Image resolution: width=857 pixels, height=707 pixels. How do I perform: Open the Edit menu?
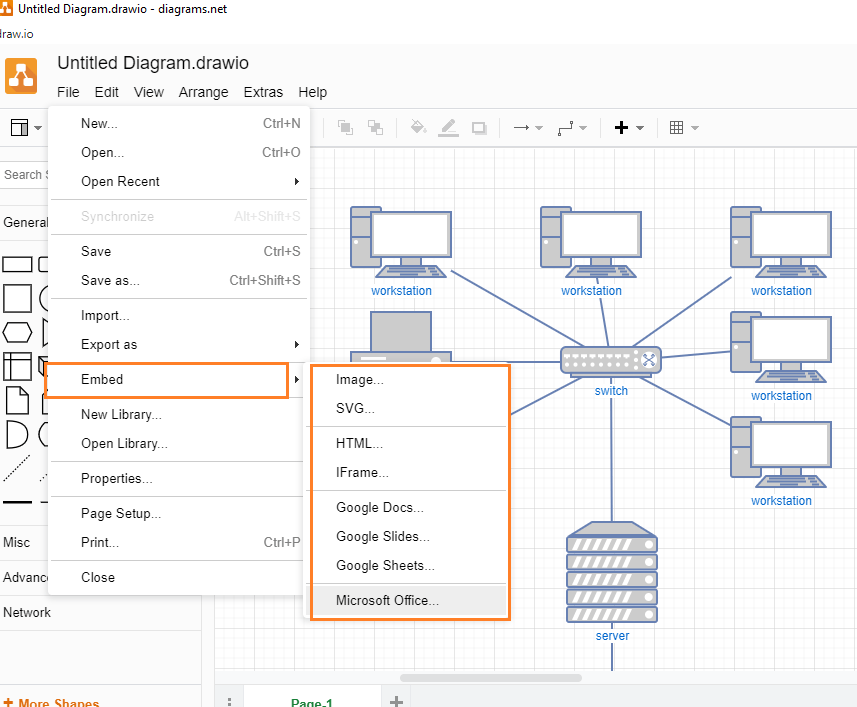pyautogui.click(x=107, y=92)
